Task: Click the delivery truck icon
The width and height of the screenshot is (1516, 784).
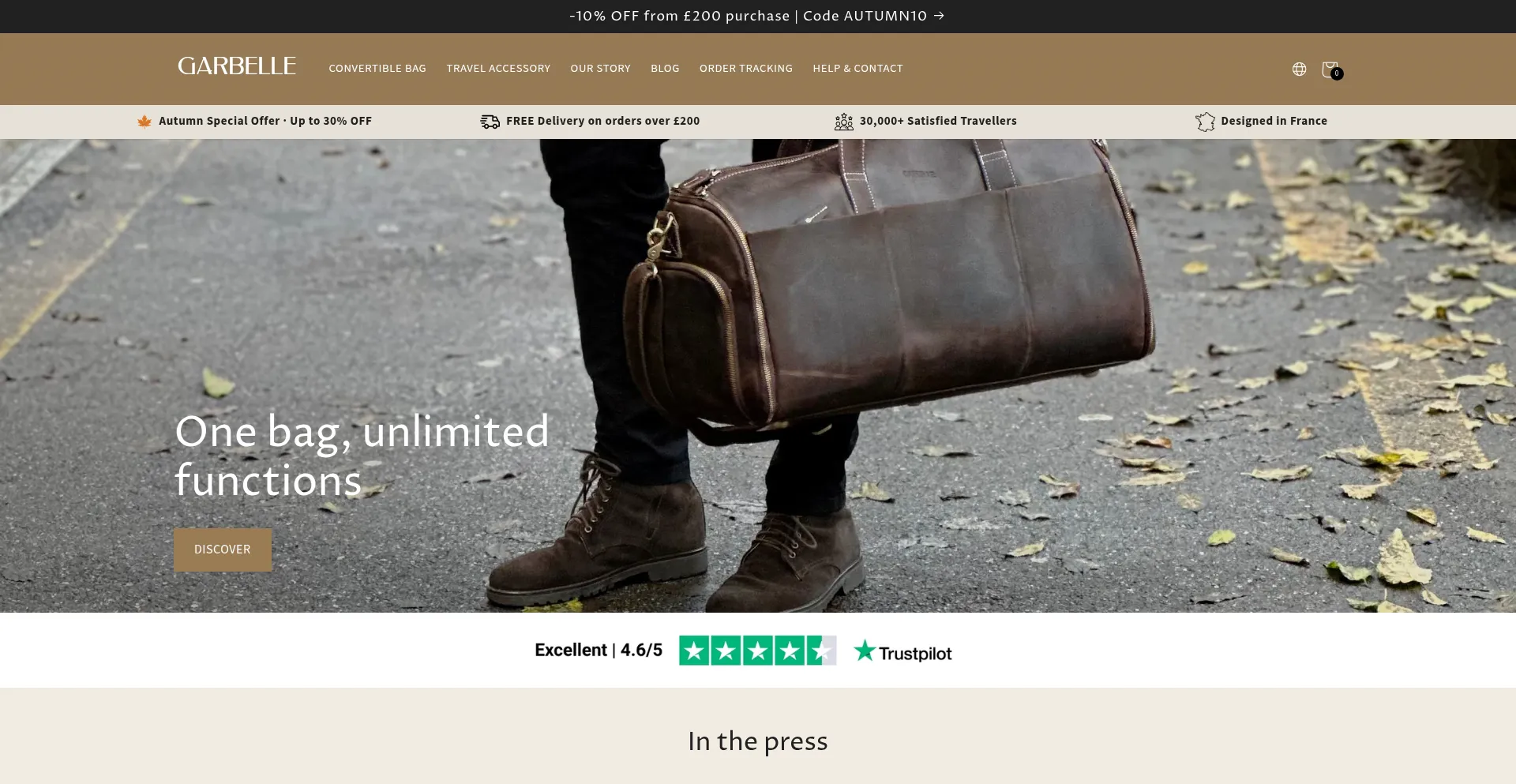Action: (x=490, y=122)
